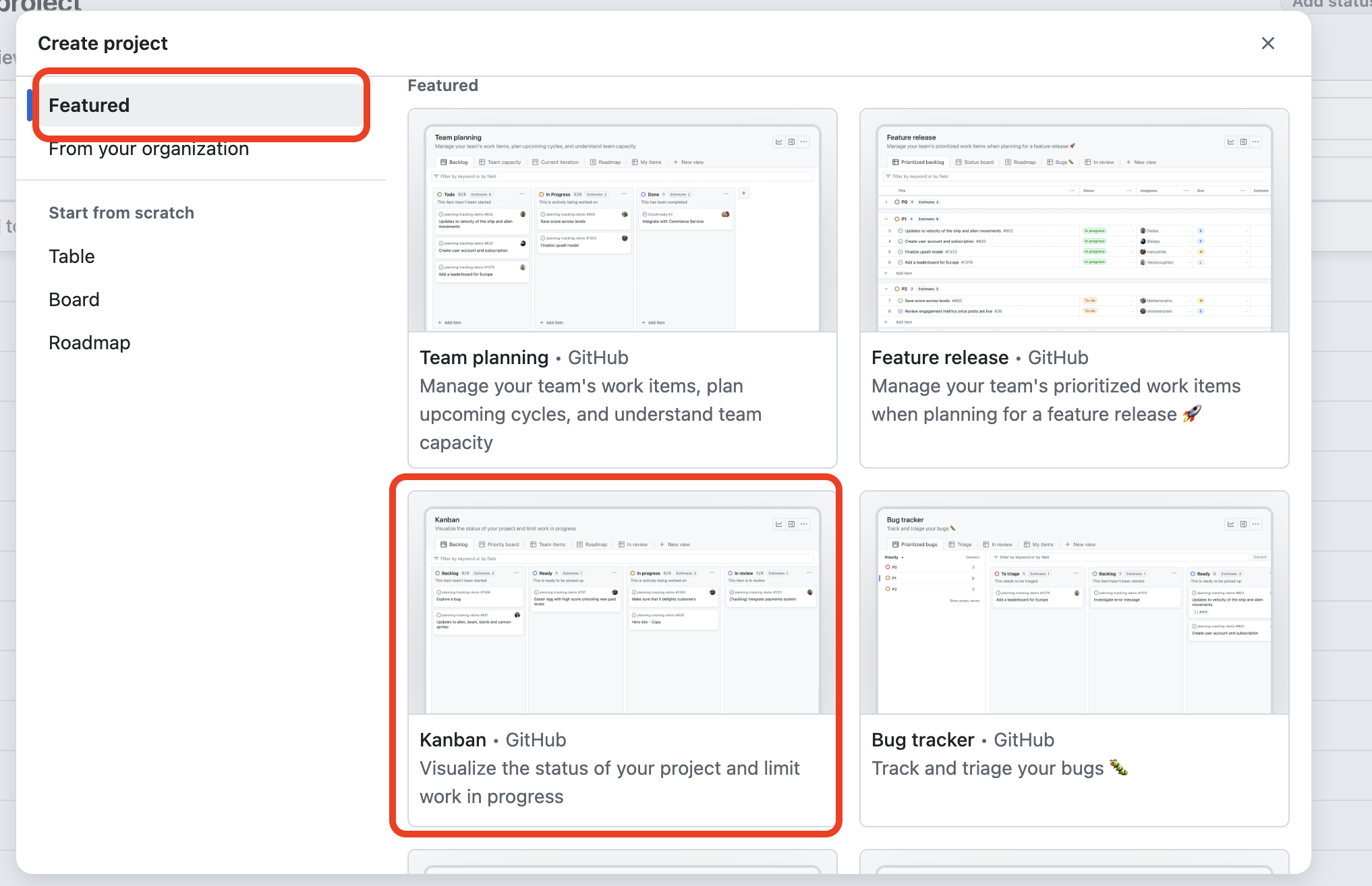Click insights chart icon in Team planning preview
This screenshot has height=886, width=1372.
point(779,142)
